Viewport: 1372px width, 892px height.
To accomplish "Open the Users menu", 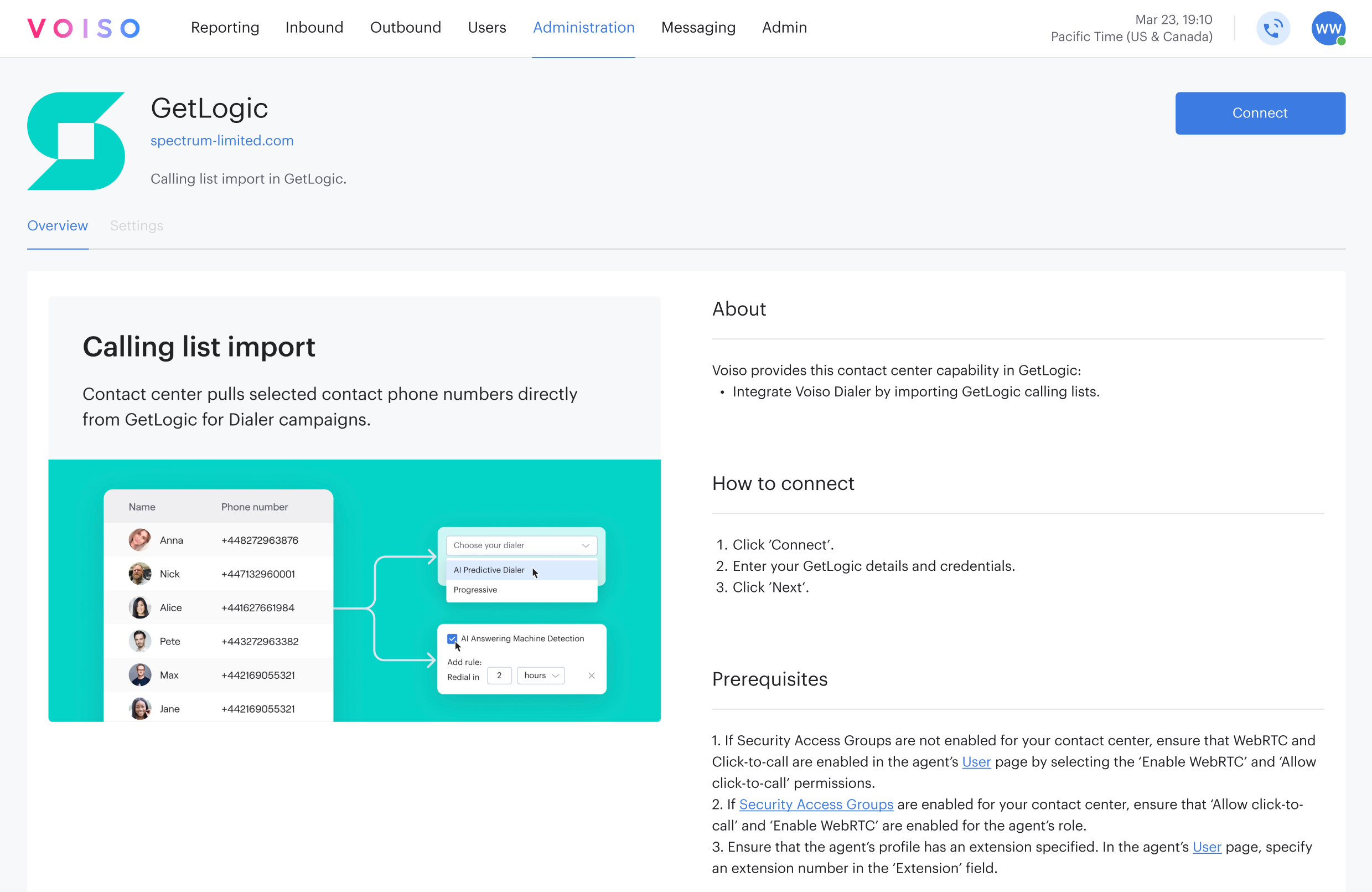I will pyautogui.click(x=486, y=28).
